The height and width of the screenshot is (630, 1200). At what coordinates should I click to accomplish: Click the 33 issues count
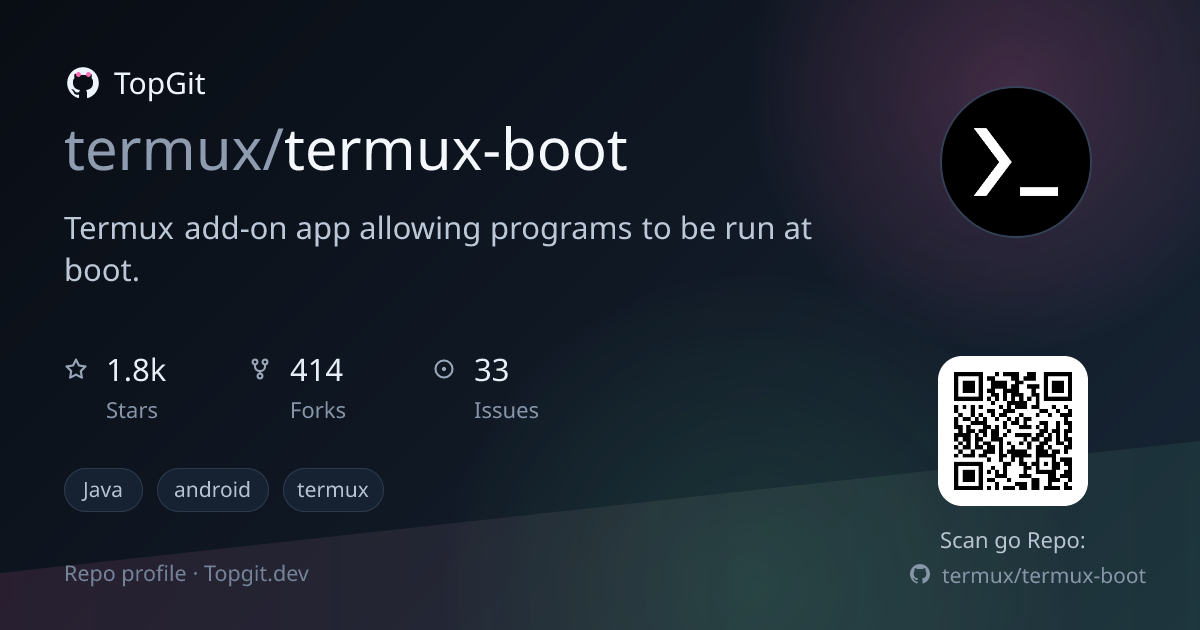(x=491, y=370)
